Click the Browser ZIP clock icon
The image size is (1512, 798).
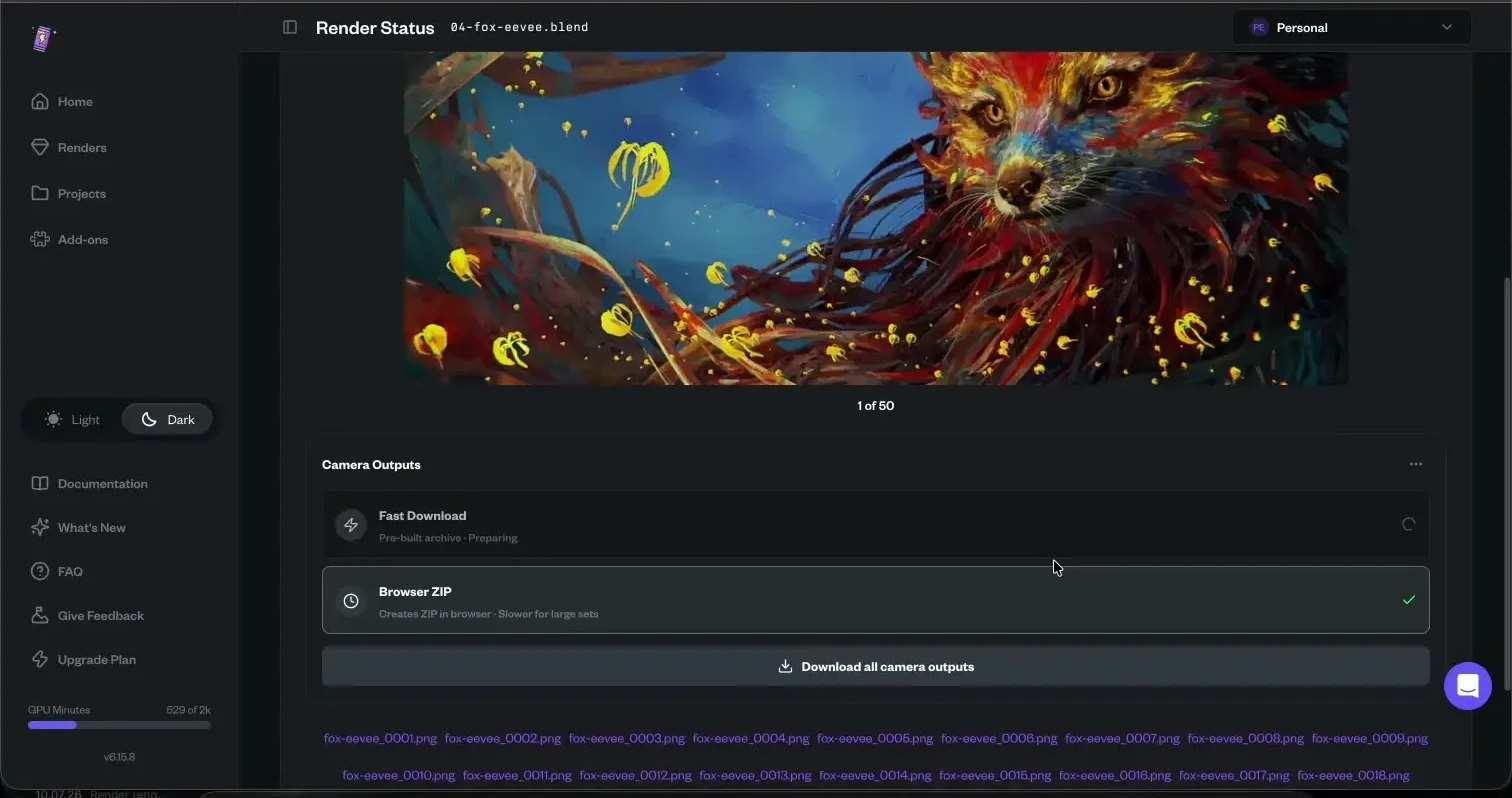(351, 601)
